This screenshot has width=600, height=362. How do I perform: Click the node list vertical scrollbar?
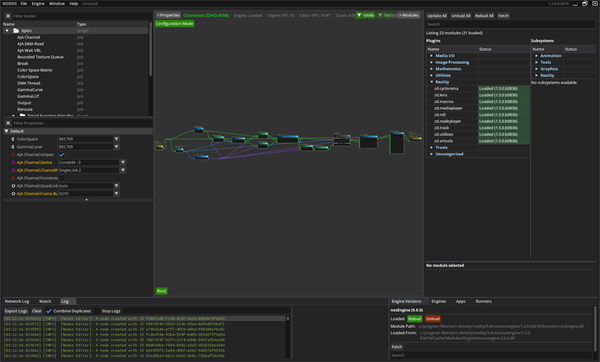pos(150,49)
